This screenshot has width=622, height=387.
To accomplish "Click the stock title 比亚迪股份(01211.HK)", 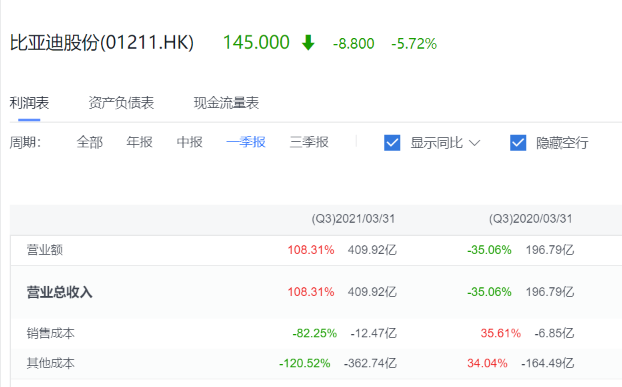I will [x=102, y=42].
